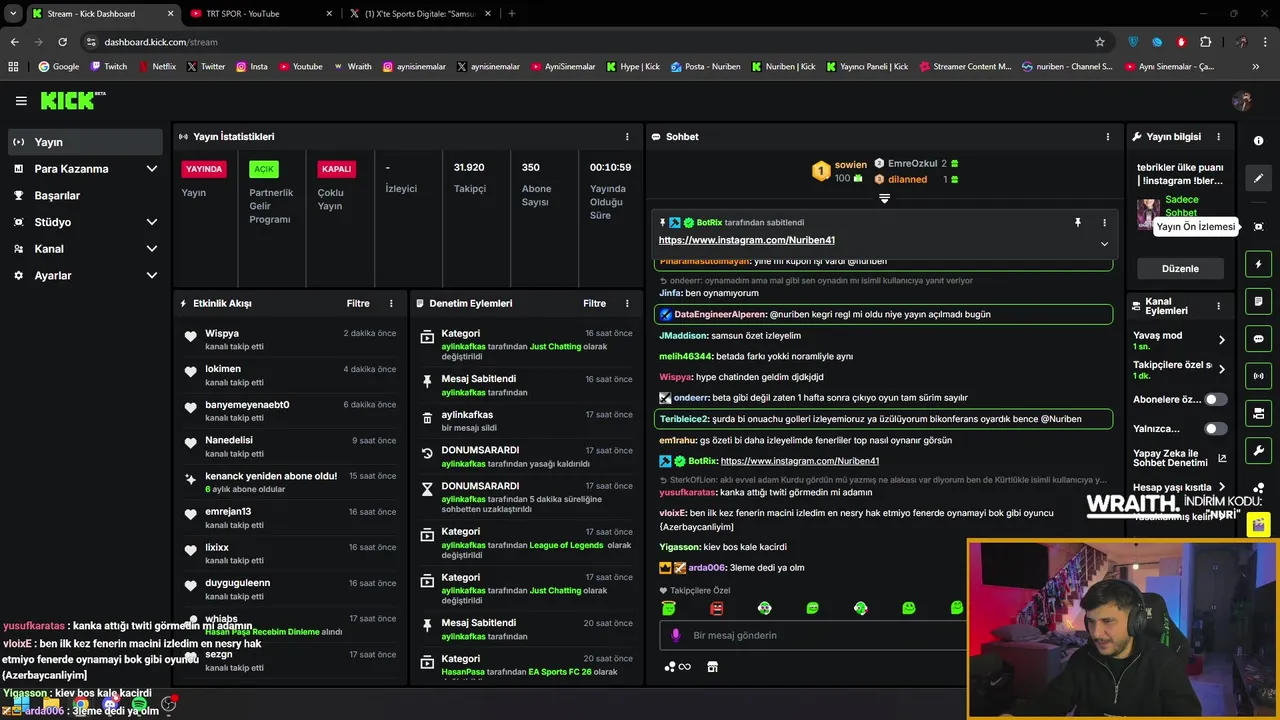Image resolution: width=1280 pixels, height=720 pixels.
Task: Open pinned instagram.com/Nuriben41 link
Action: click(x=746, y=241)
